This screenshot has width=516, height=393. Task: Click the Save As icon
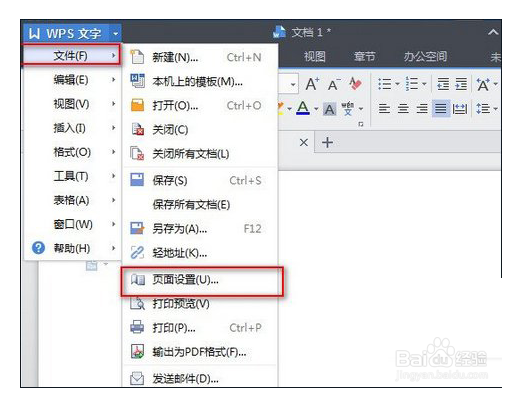point(137,229)
